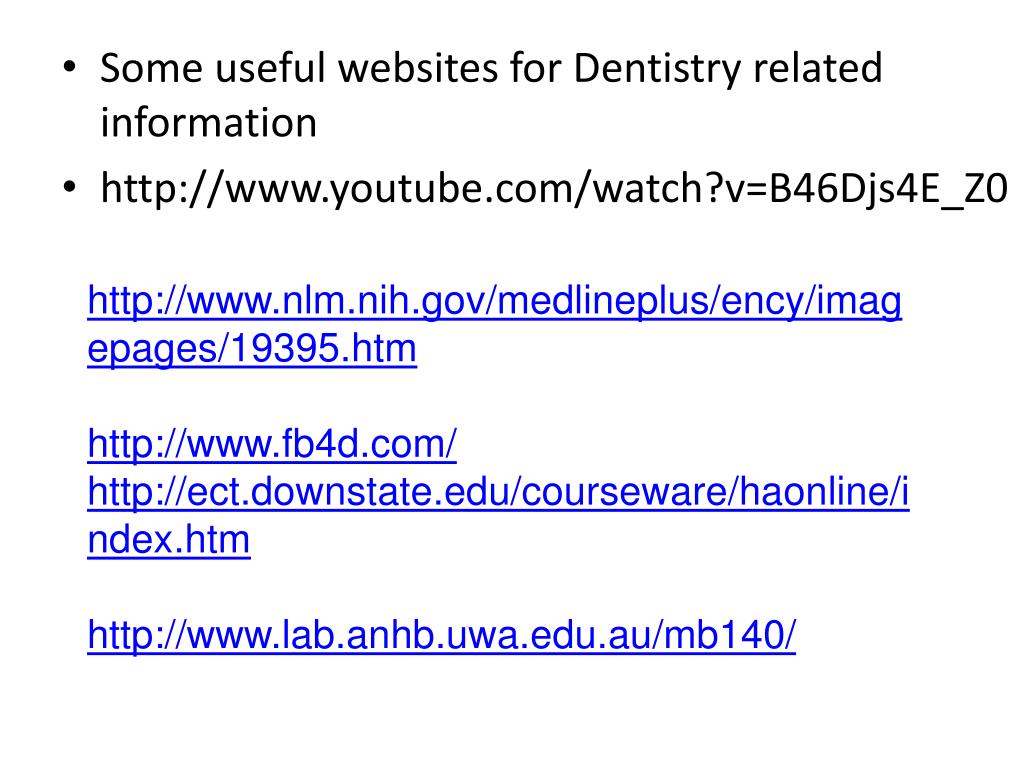
Task: Click the YouTube watch URL text
Action: (x=554, y=189)
